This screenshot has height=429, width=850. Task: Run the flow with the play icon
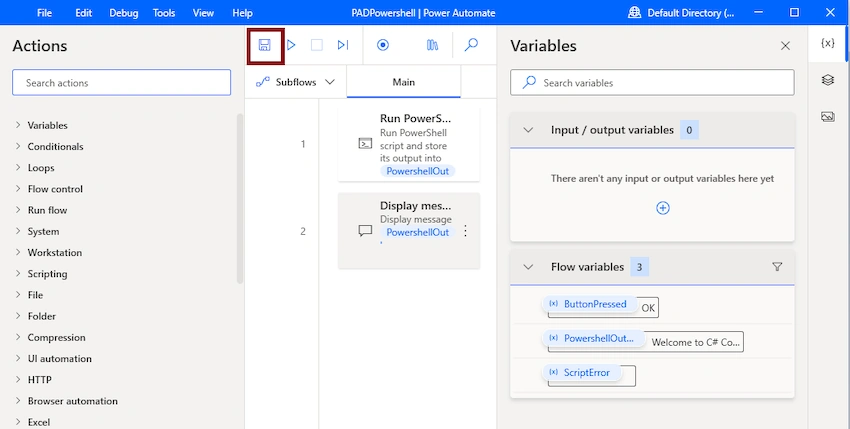291,45
